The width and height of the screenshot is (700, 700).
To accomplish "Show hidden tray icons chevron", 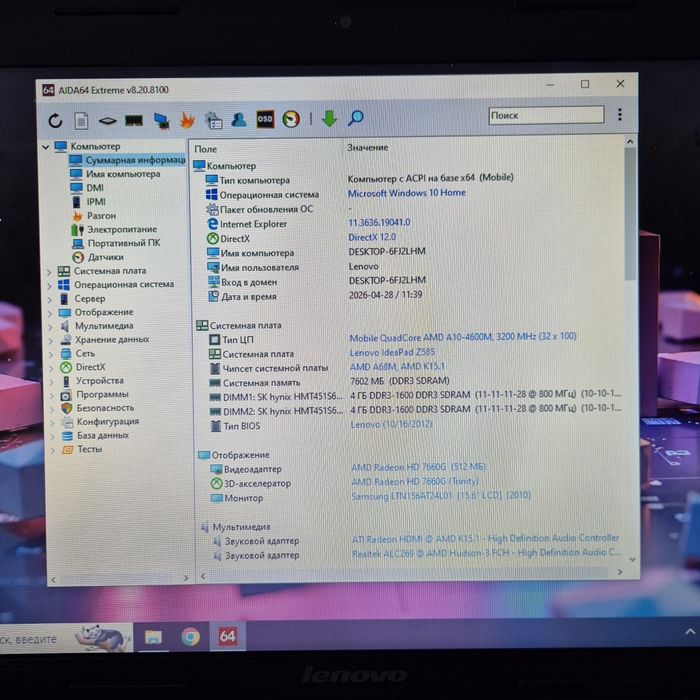I will pos(690,632).
